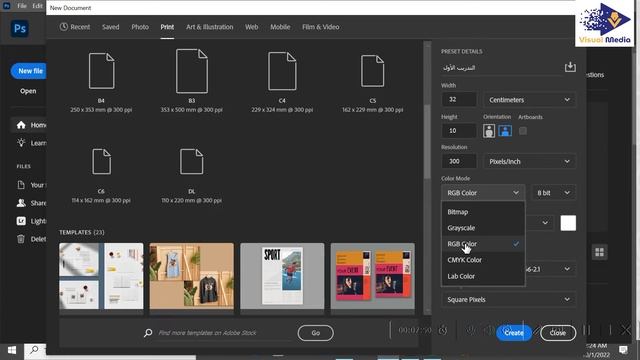Viewport: 640px width, 360px height.
Task: Open the 8 bit depth dropdown
Action: pos(553,193)
